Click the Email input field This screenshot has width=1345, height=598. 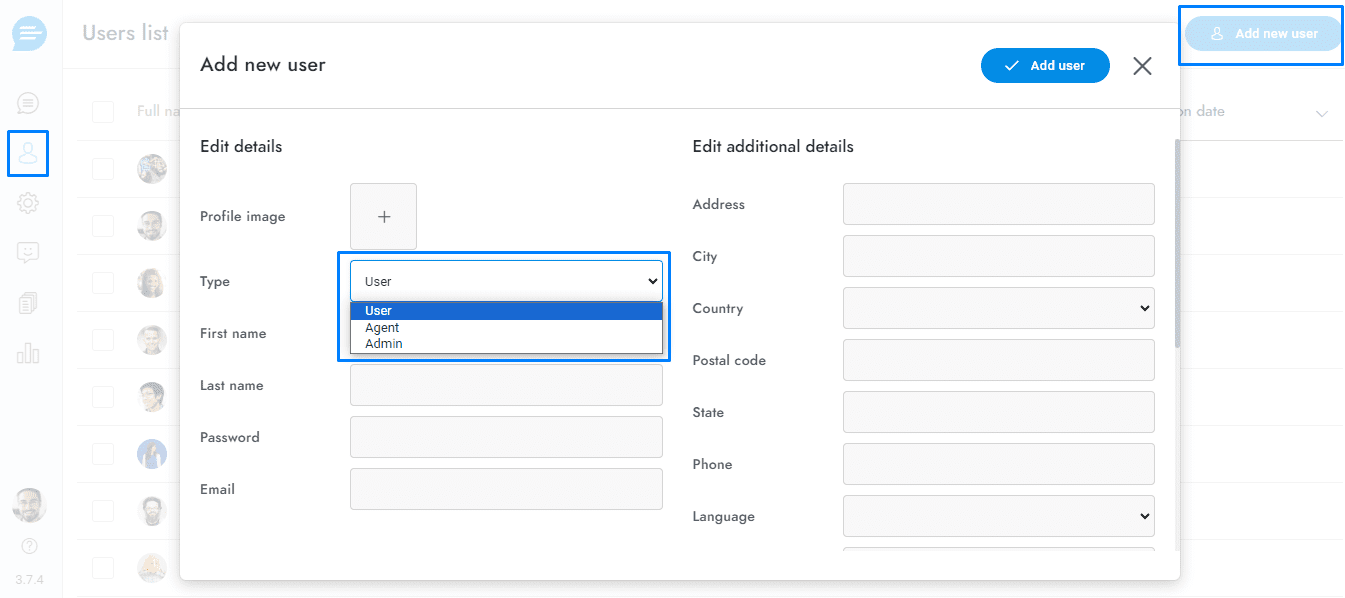506,489
